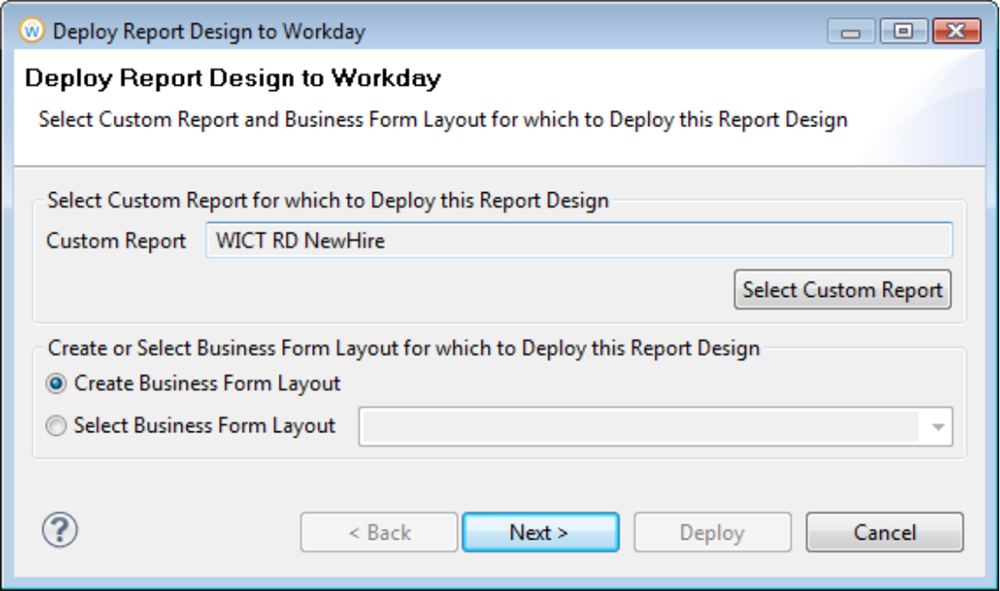Click the Back button
Screen dimensions: 1000x591
pyautogui.click(x=379, y=532)
